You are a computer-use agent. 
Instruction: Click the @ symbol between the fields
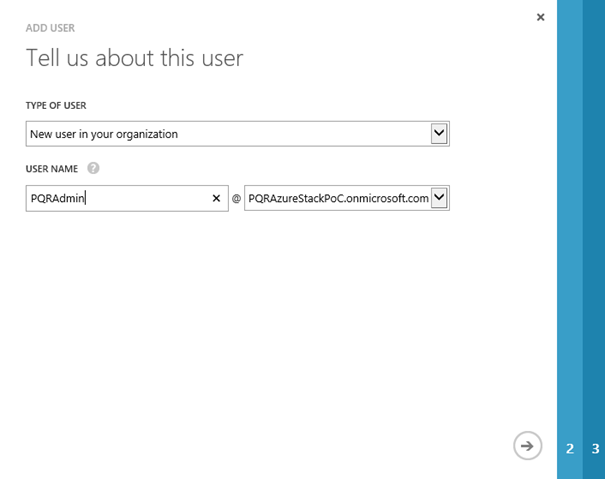click(x=237, y=199)
